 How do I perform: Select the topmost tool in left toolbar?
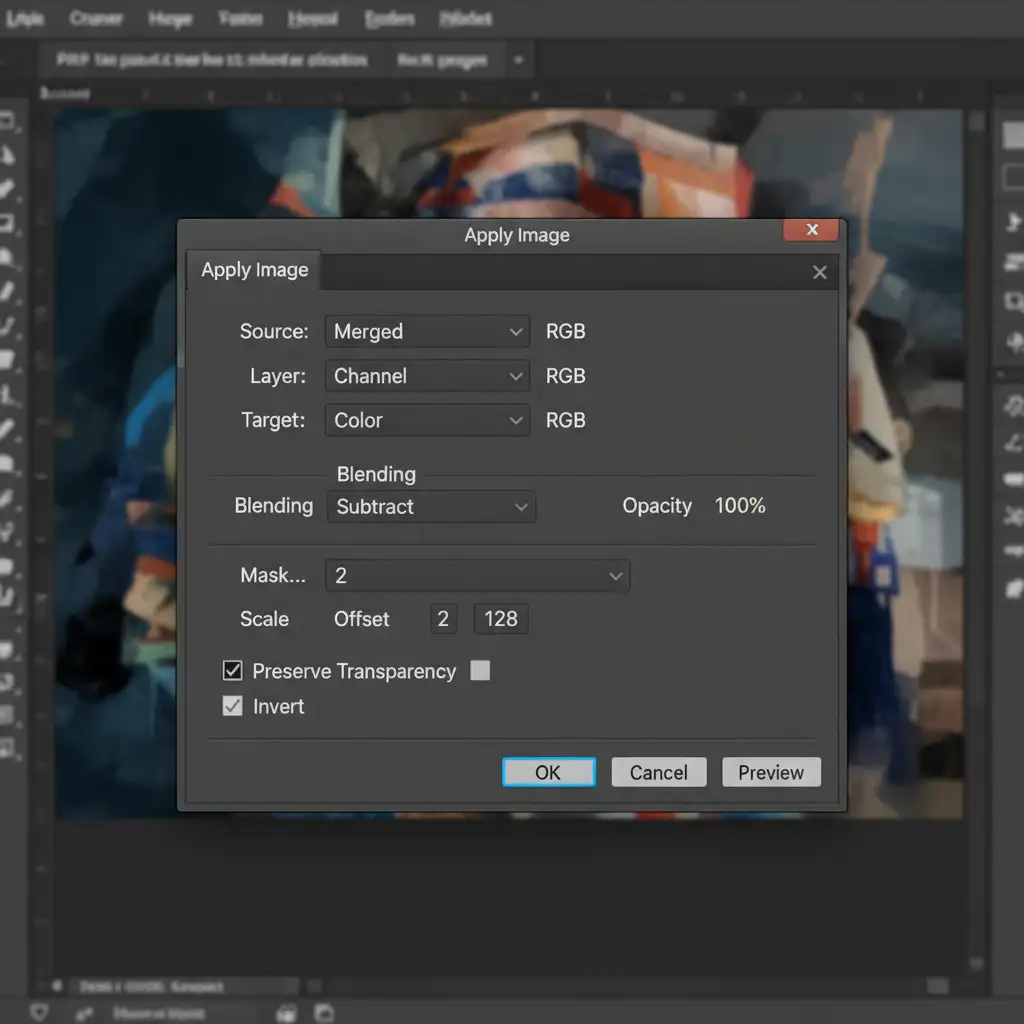click(7, 122)
